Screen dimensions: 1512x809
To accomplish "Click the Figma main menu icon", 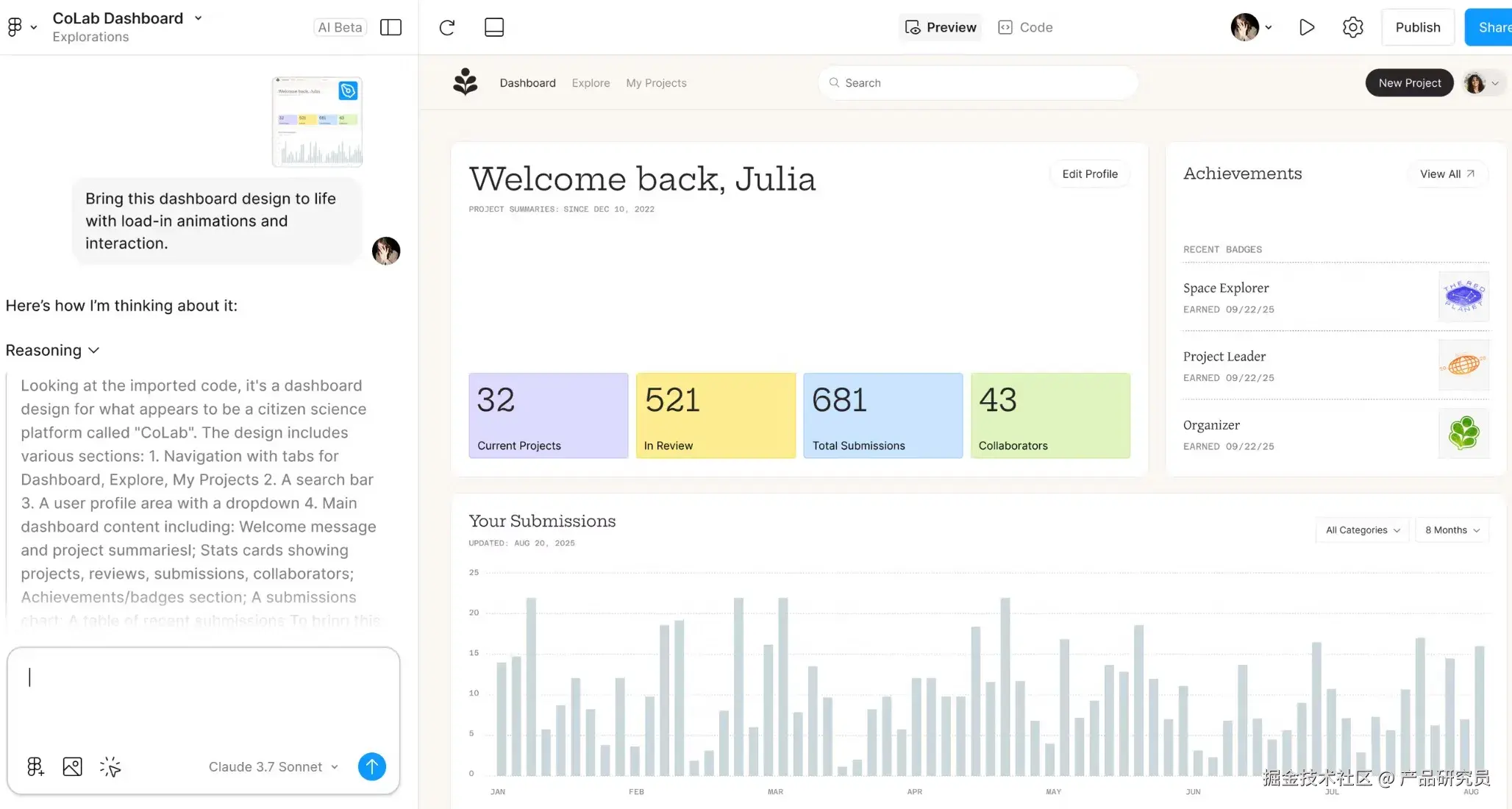I will (x=15, y=27).
